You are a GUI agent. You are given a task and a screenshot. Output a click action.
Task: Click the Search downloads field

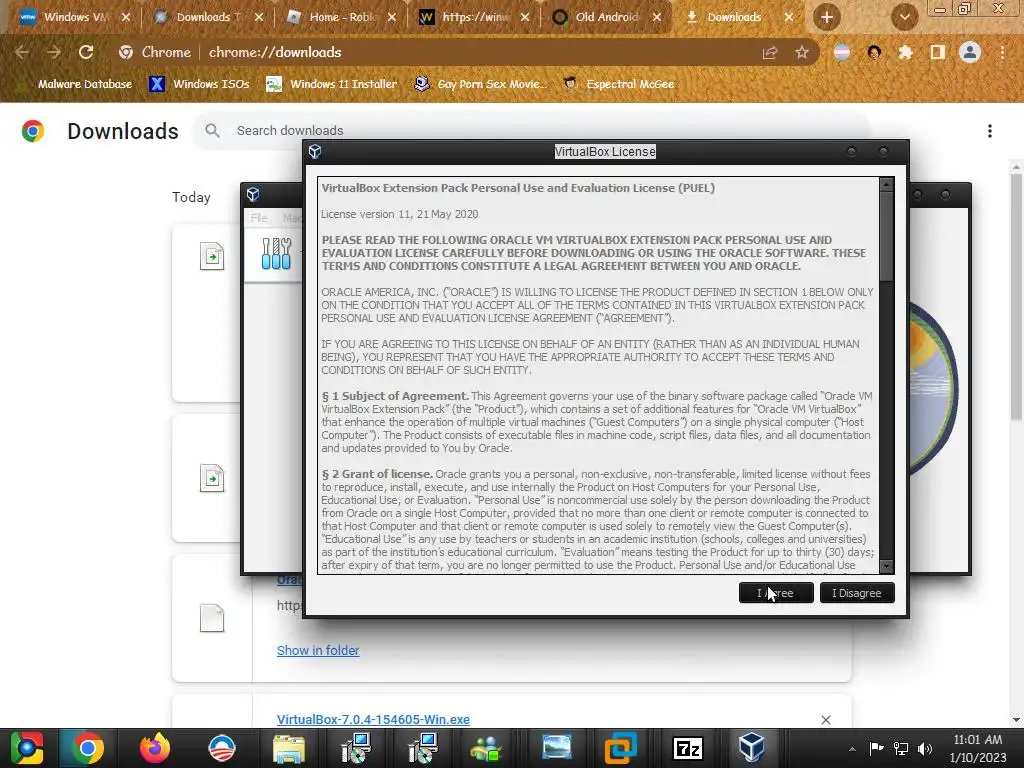click(530, 131)
